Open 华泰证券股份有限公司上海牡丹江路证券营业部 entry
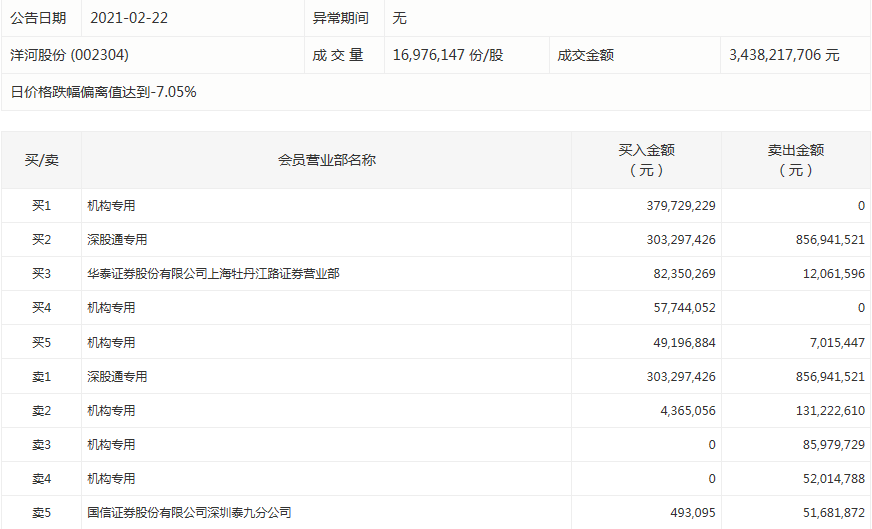872x529 pixels. (213, 274)
